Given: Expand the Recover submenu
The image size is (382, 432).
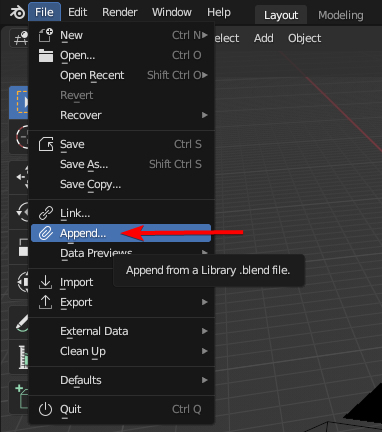Looking at the screenshot, I should 121,115.
